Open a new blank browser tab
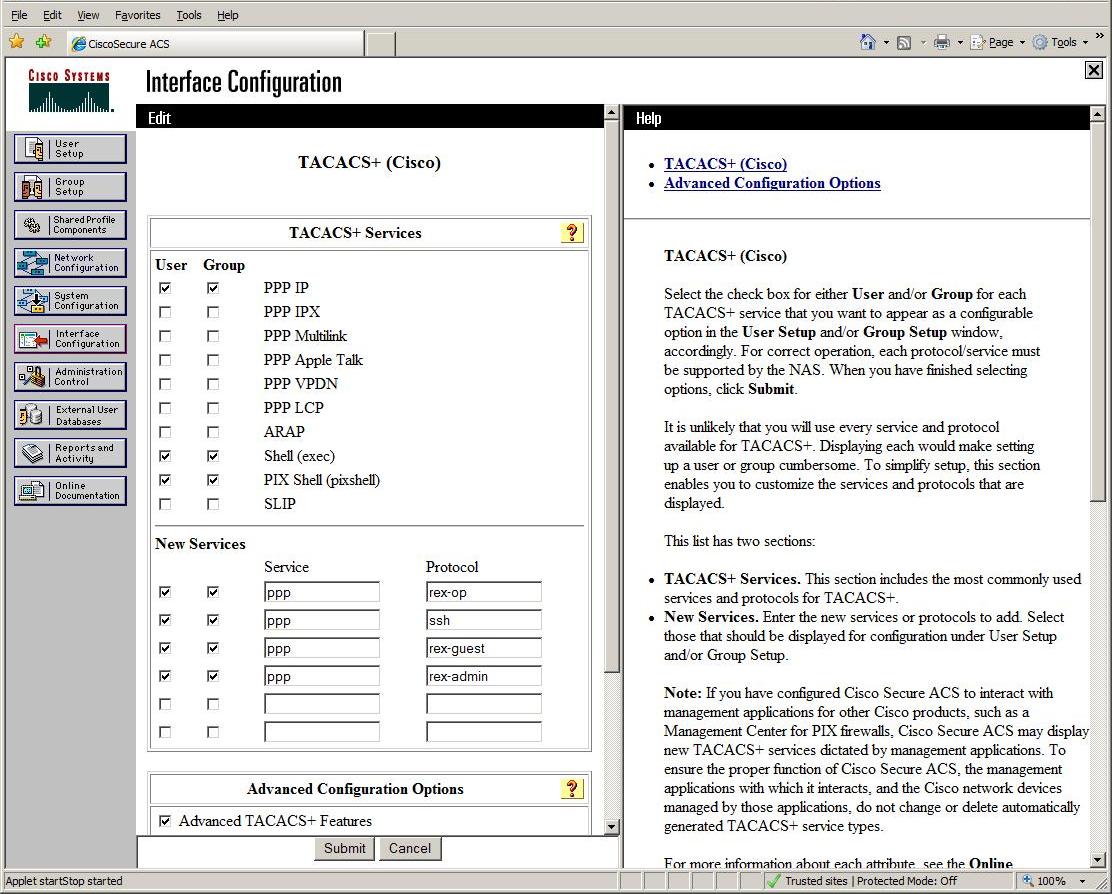 (381, 44)
